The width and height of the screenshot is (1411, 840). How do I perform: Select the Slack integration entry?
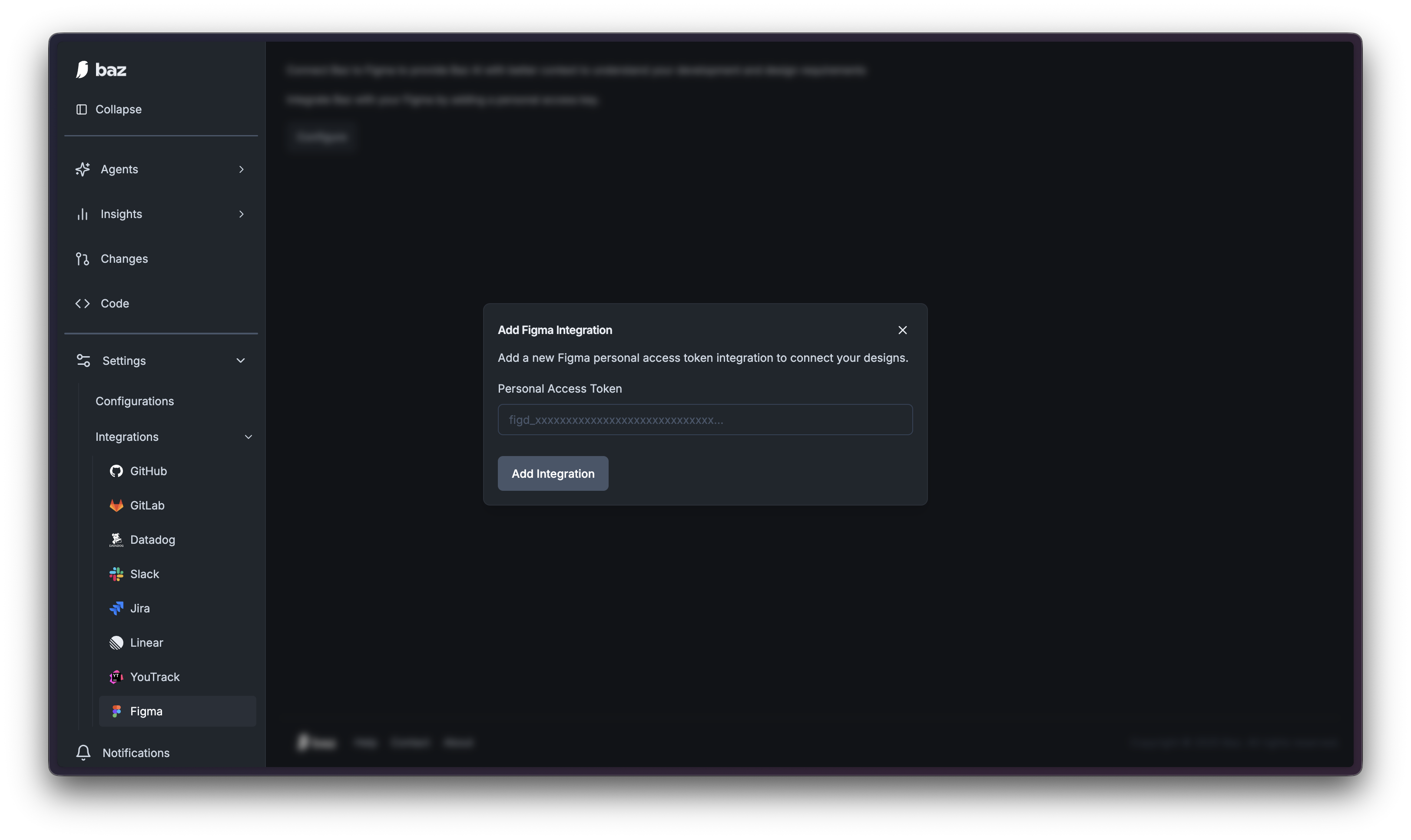tap(177, 574)
